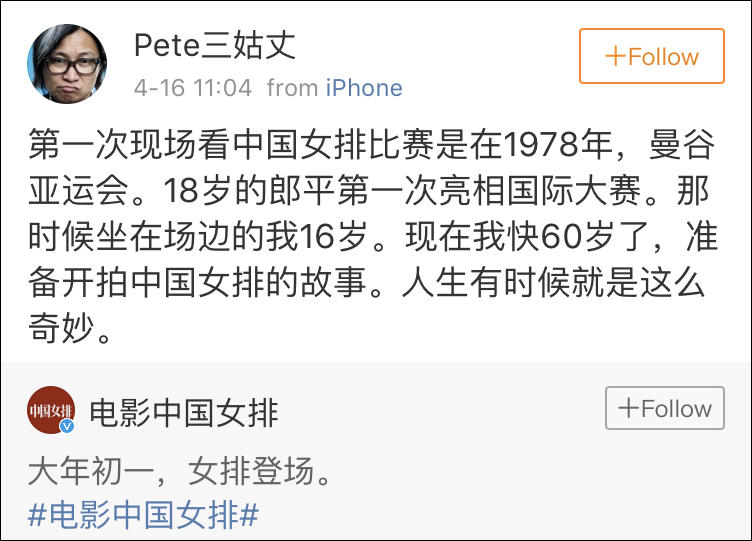Follow 电影中国女排 with the gray button
Viewport: 752px width, 541px height.
click(x=664, y=408)
